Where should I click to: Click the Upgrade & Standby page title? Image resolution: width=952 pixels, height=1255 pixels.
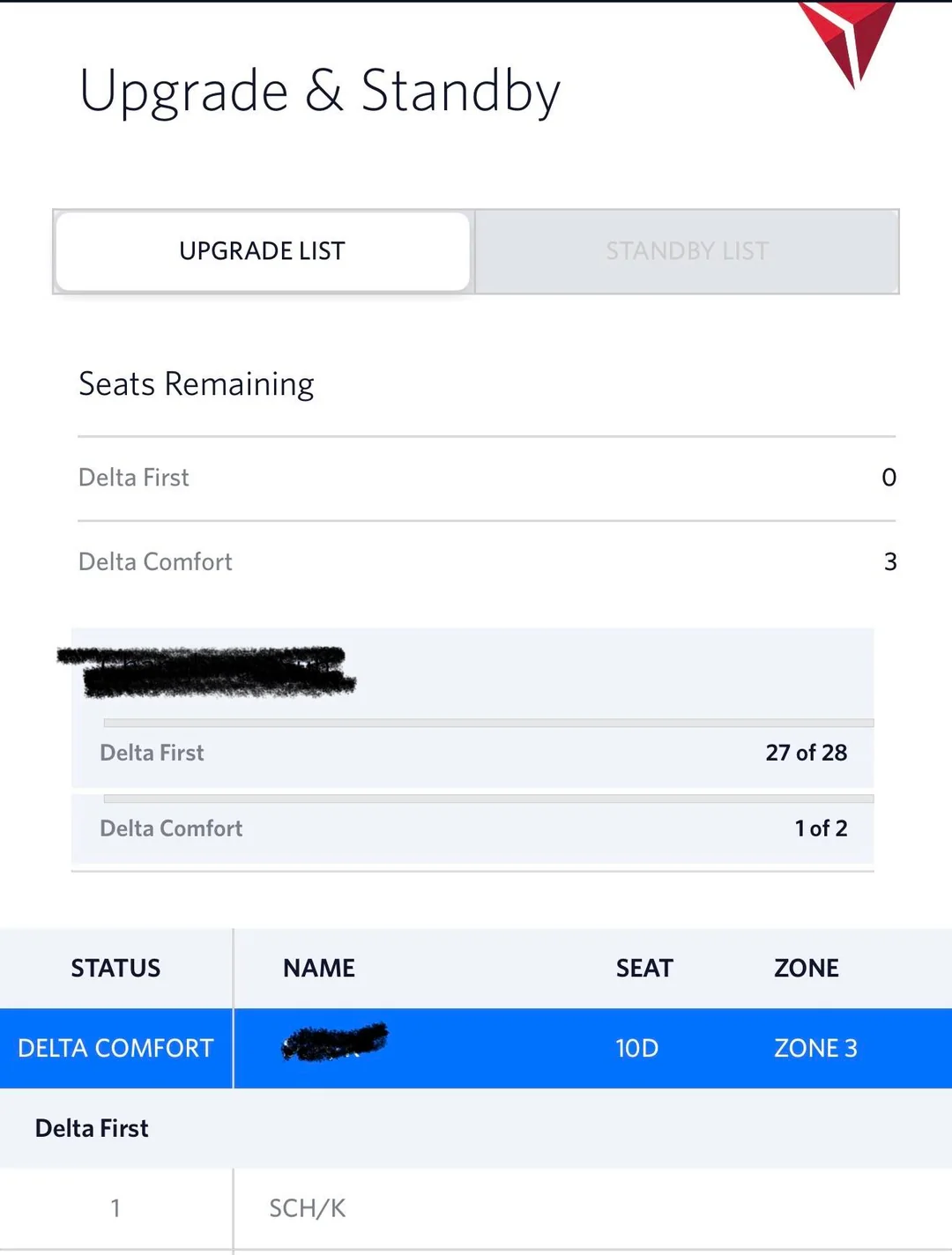click(x=319, y=91)
